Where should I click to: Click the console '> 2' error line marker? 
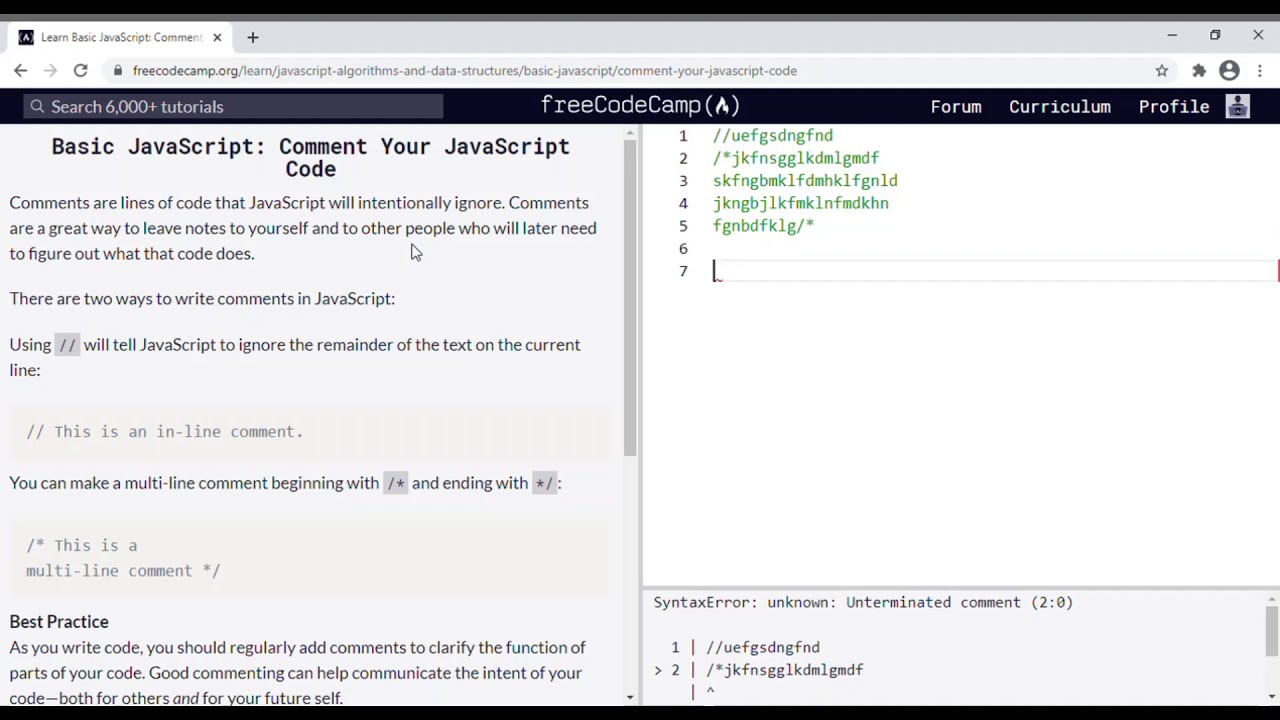pos(667,670)
